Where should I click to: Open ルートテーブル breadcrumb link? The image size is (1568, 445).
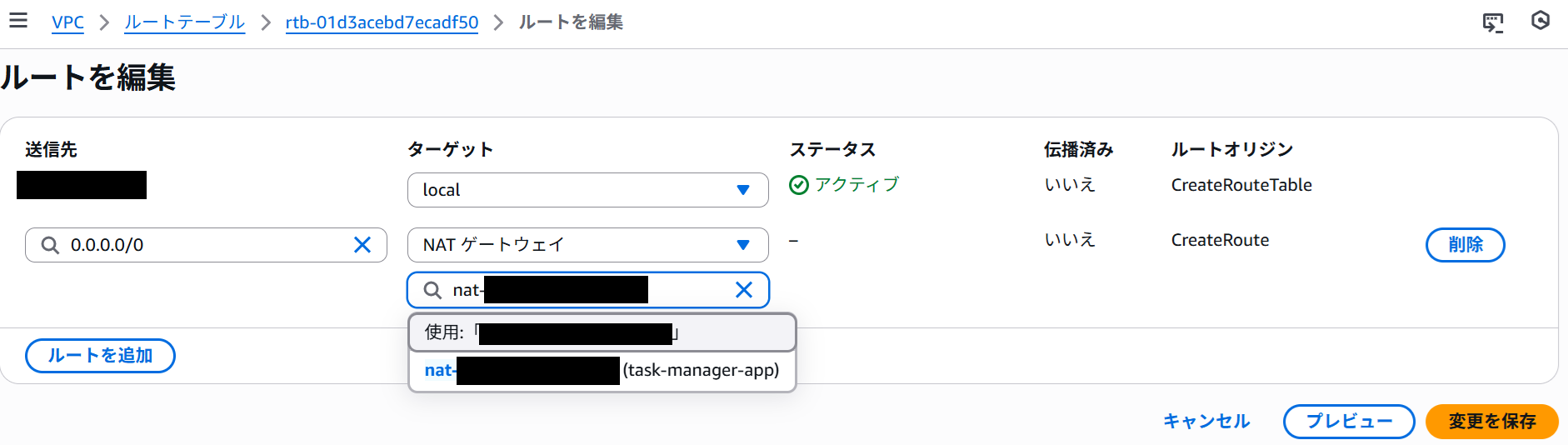[184, 22]
